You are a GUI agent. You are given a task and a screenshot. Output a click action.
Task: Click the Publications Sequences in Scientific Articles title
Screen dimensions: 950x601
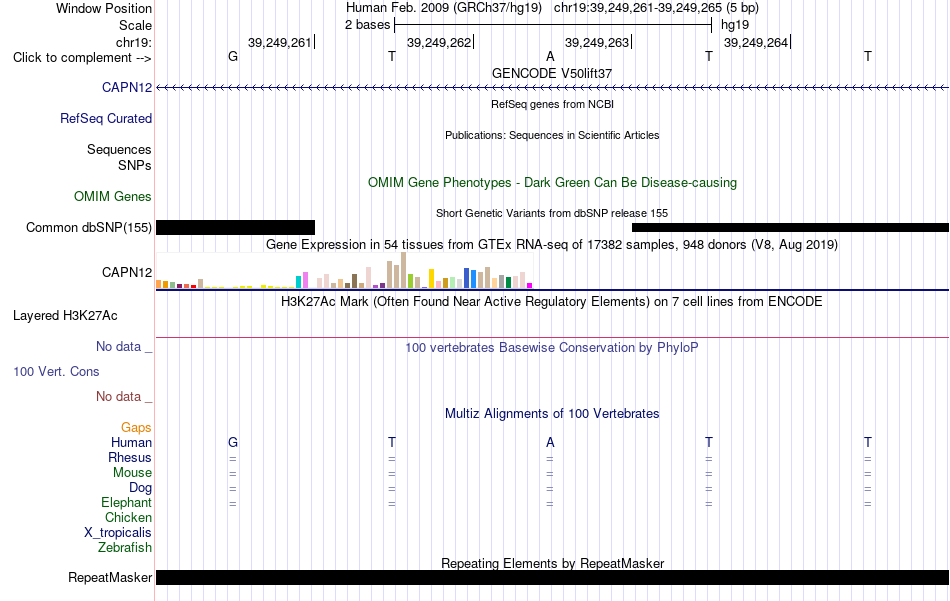pyautogui.click(x=552, y=135)
